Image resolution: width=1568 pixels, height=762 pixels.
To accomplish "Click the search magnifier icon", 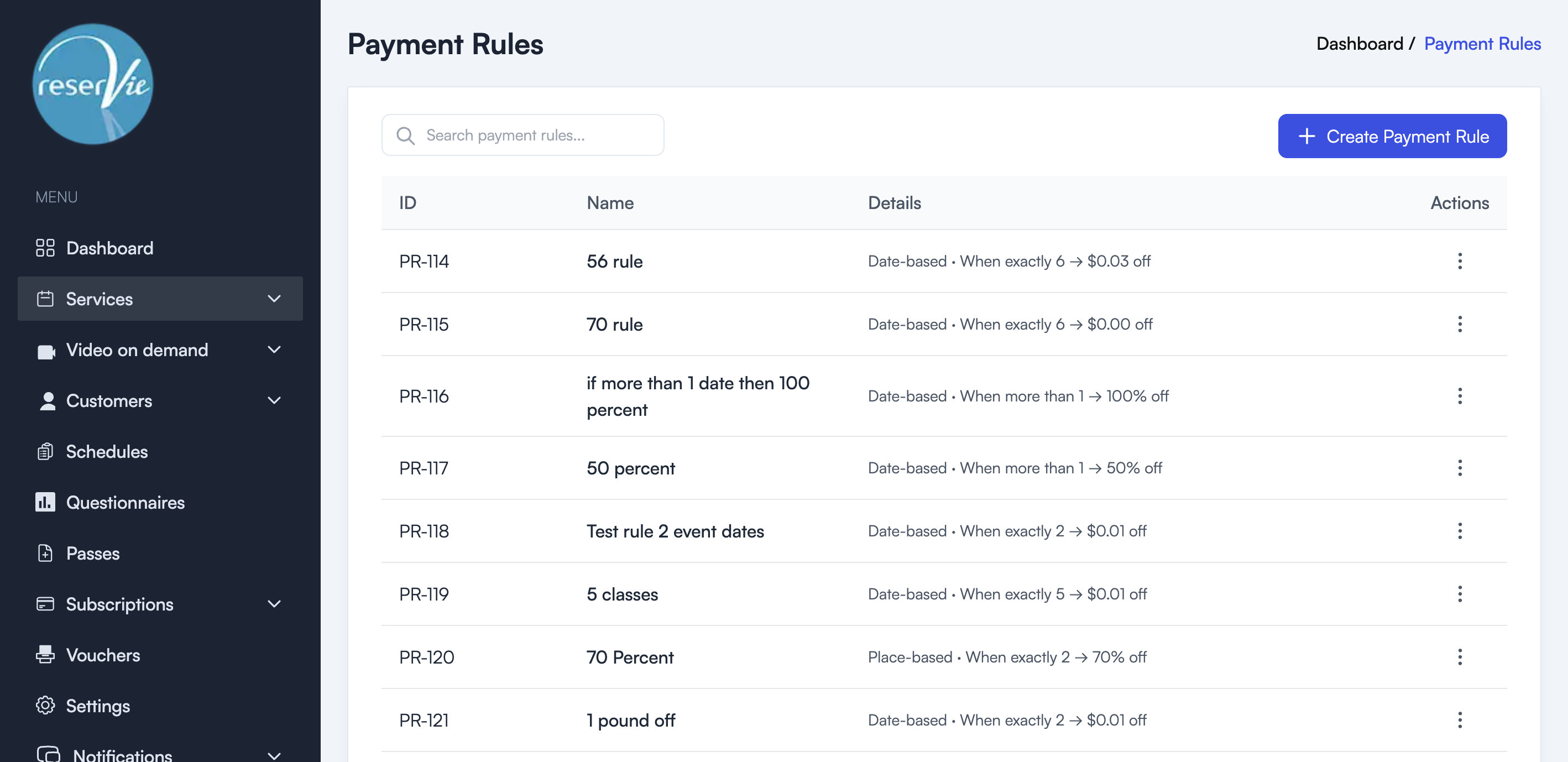I will pos(405,135).
